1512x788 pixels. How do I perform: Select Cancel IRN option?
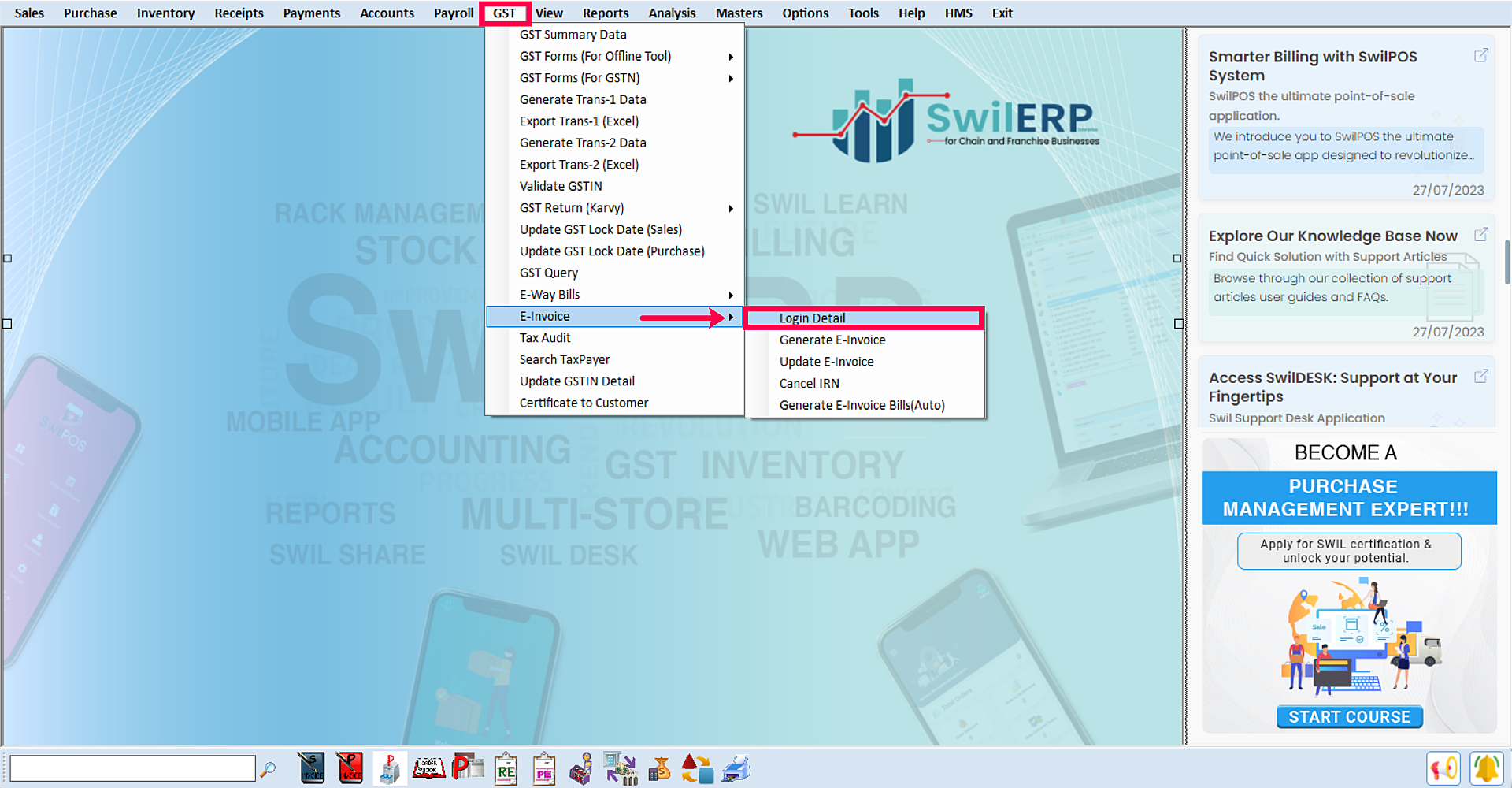[x=864, y=383]
